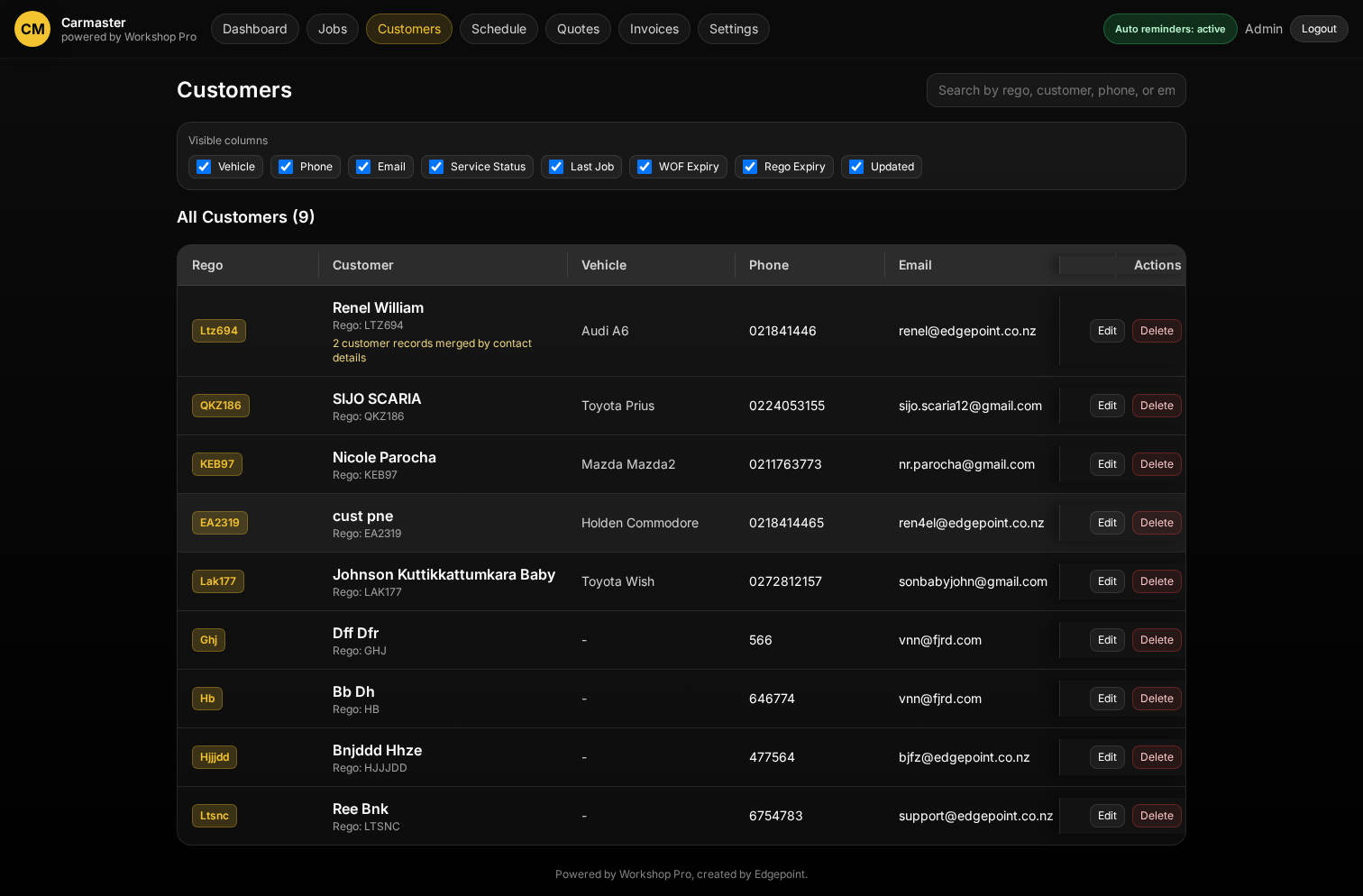Image resolution: width=1363 pixels, height=896 pixels.
Task: Edit the Nicole Parocha customer record
Action: (1107, 464)
